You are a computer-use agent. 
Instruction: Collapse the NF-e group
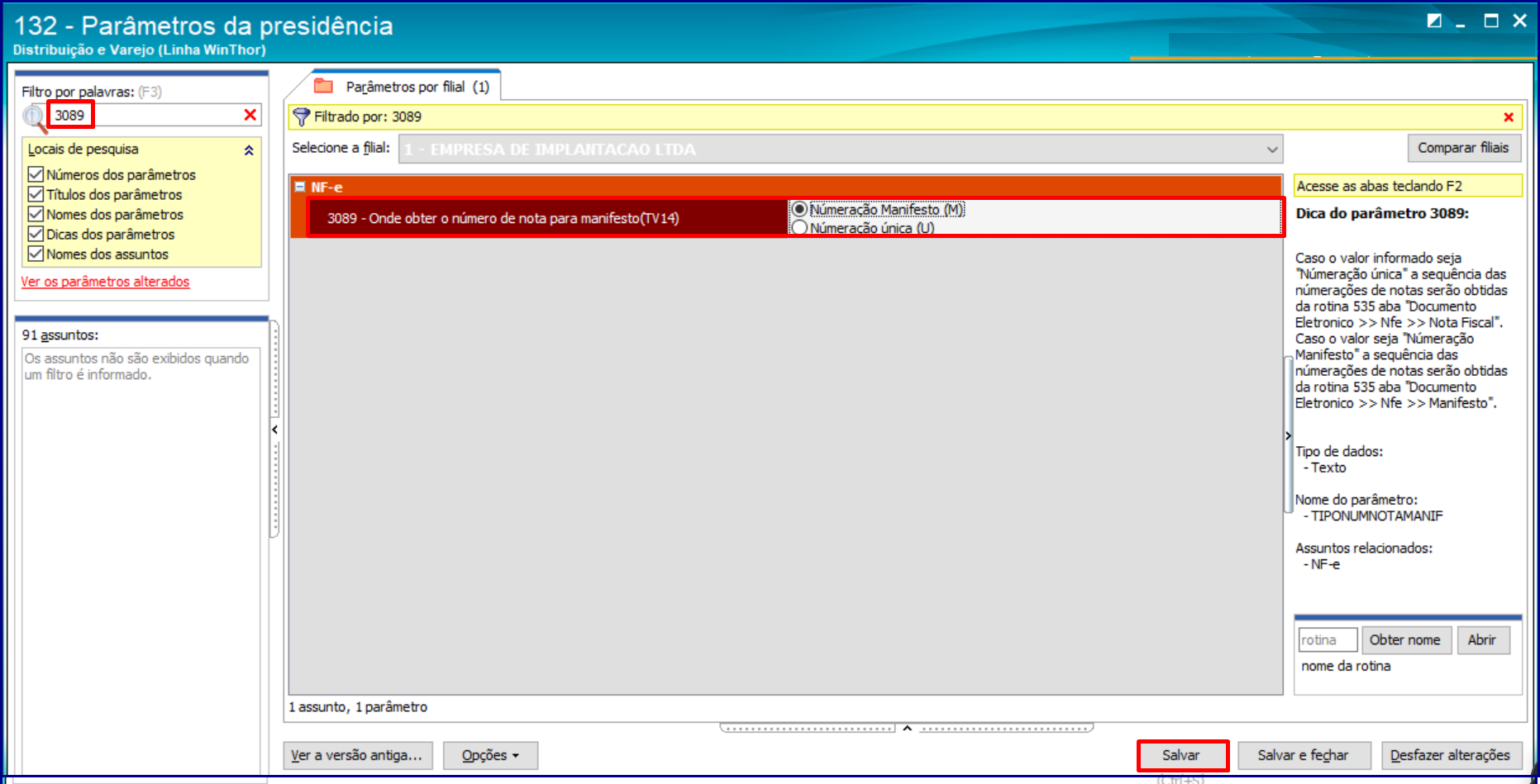[300, 187]
